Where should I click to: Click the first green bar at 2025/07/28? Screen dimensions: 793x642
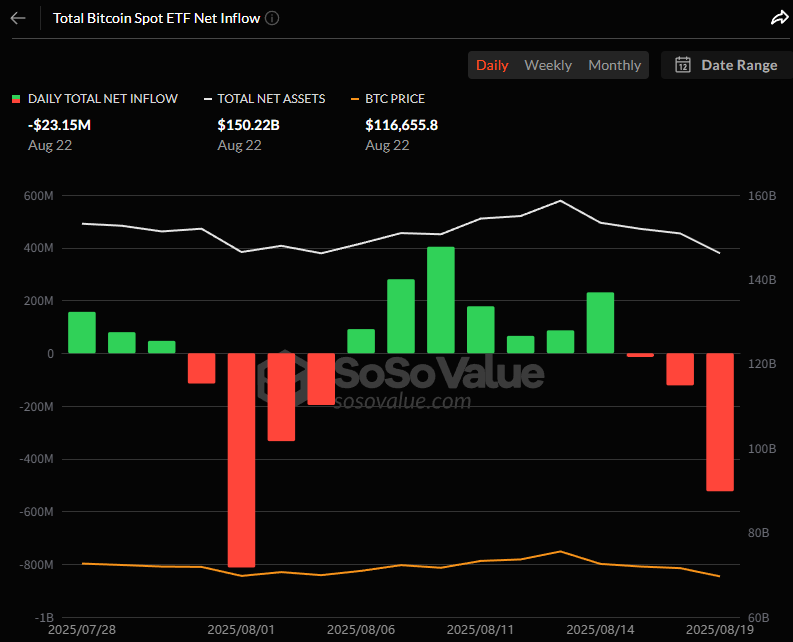[82, 333]
